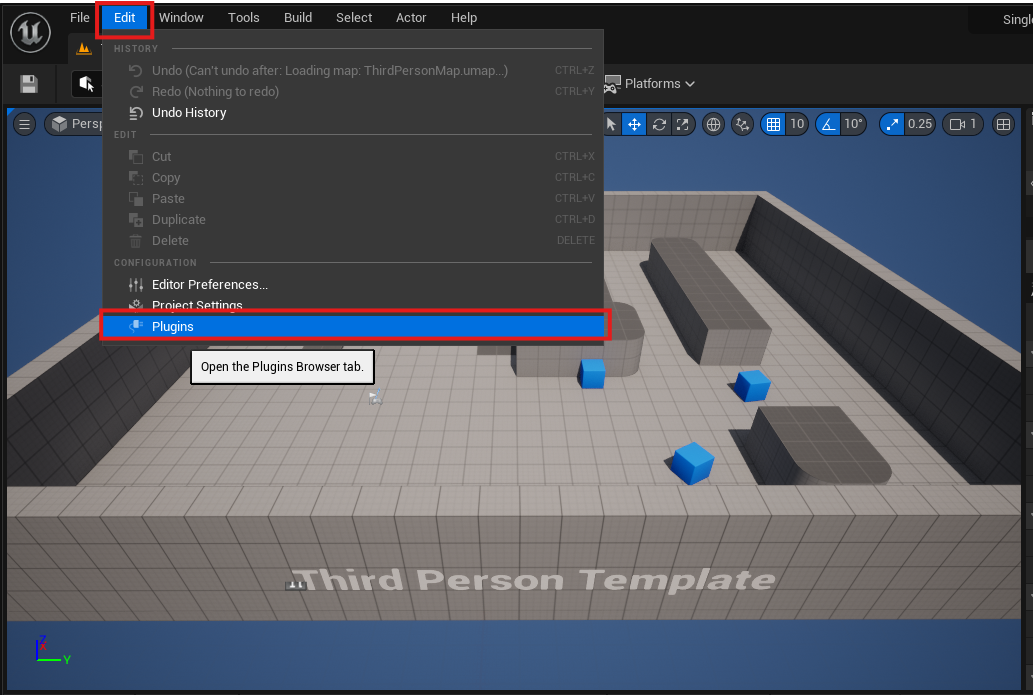Toggle scale snapping
This screenshot has width=1033, height=695.
[x=893, y=124]
